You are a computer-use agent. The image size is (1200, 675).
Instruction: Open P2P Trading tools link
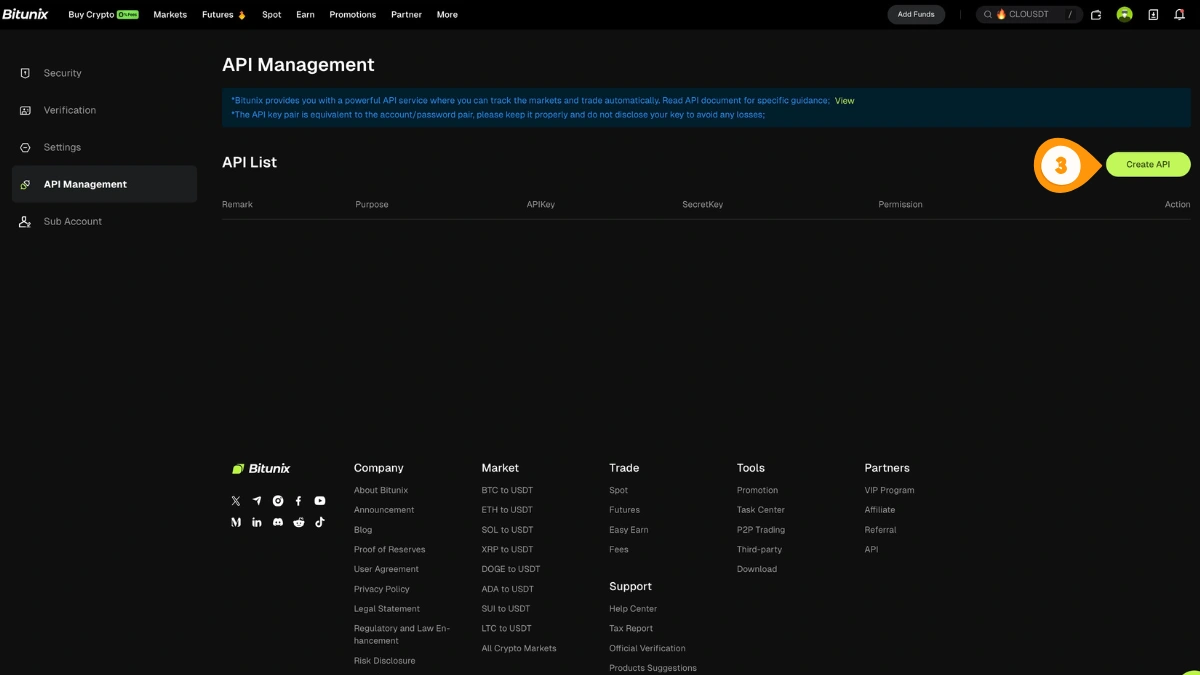pos(761,530)
